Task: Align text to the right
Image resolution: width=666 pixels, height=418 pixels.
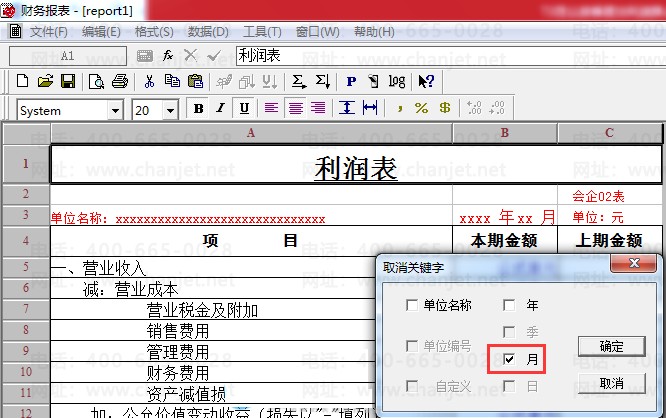Action: [x=318, y=108]
